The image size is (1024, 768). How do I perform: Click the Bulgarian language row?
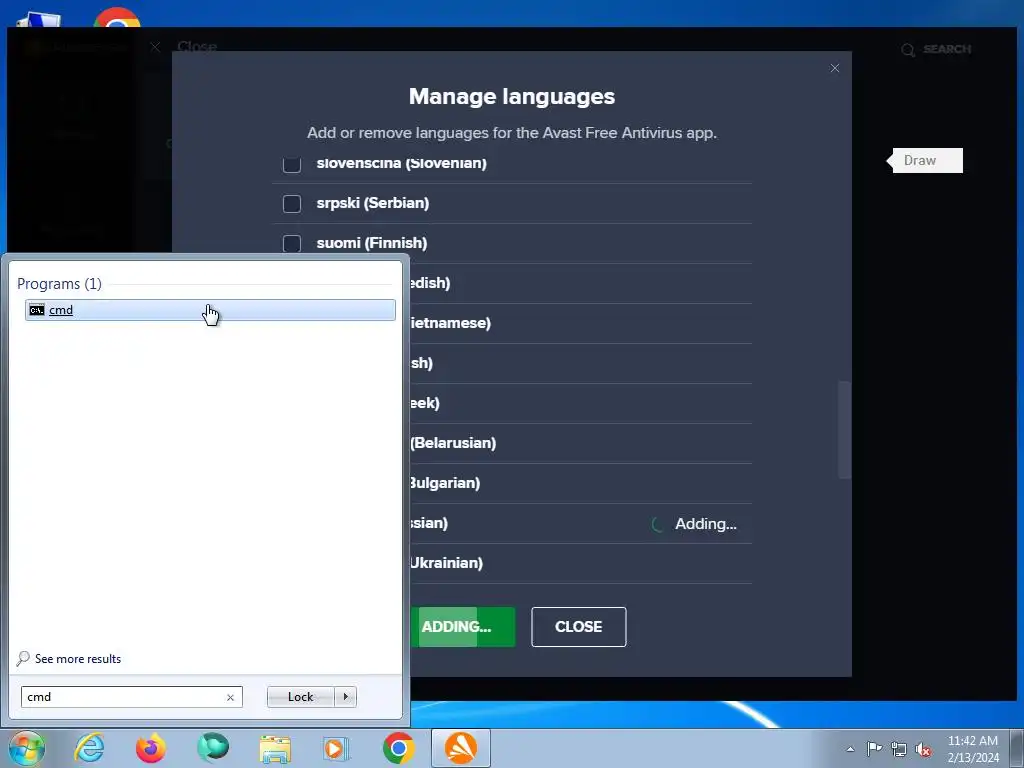[581, 483]
